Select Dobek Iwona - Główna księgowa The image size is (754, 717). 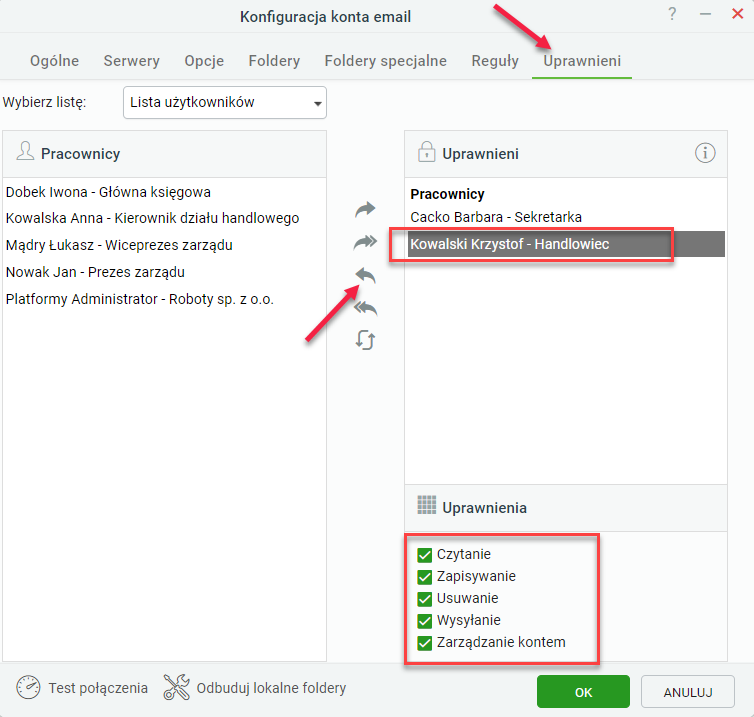[108, 192]
